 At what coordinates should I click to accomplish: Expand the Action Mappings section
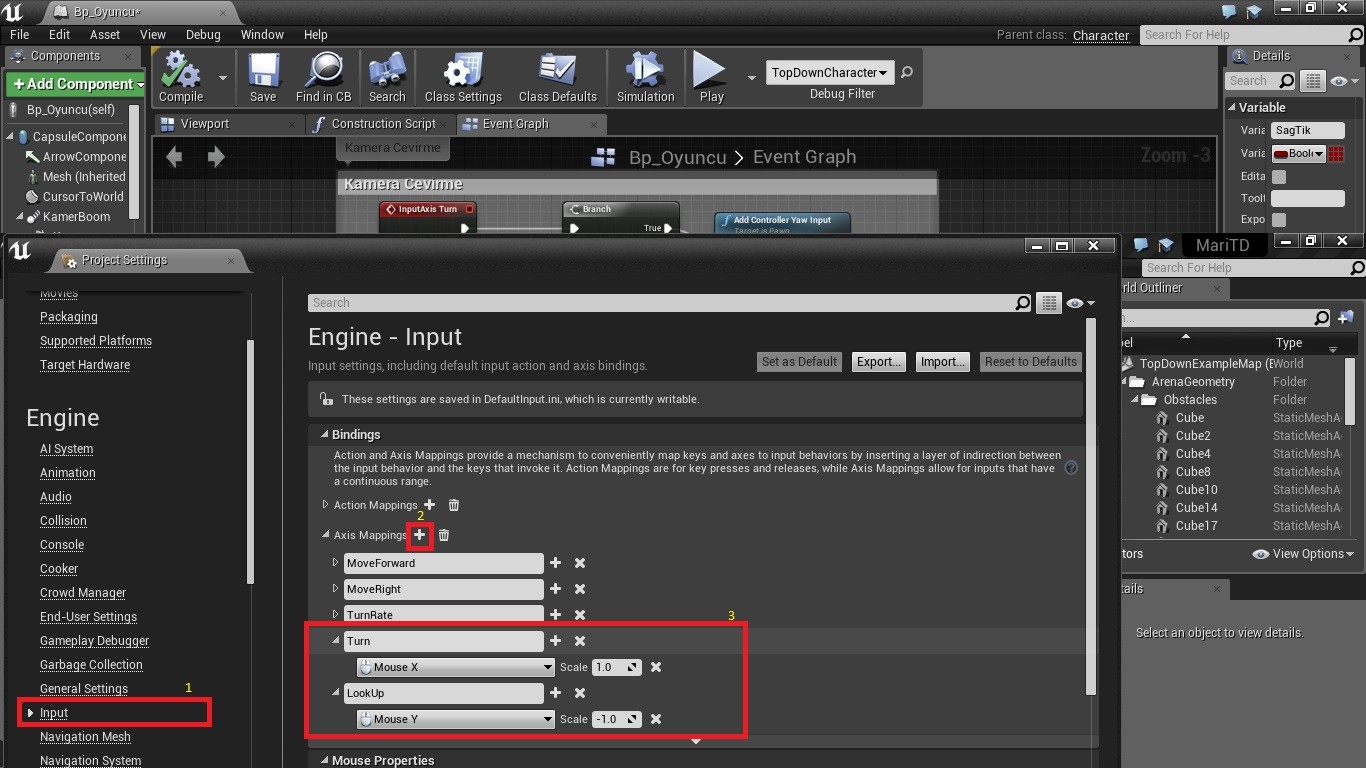point(325,505)
